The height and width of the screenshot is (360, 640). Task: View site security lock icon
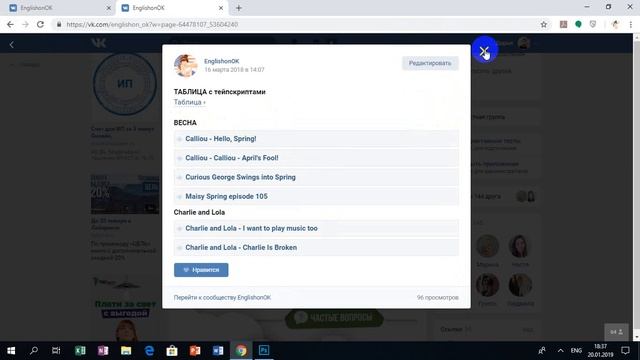pos(59,24)
